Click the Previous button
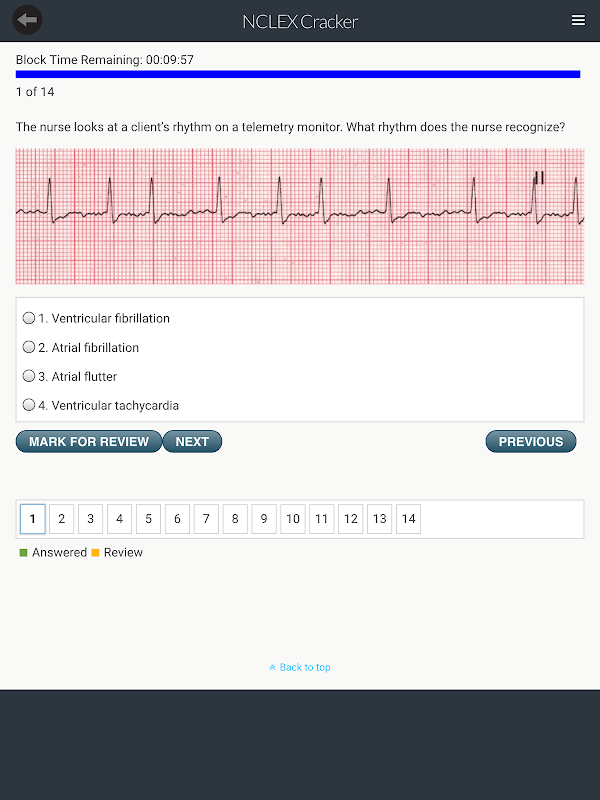Screen dimensions: 600x800 (531, 441)
